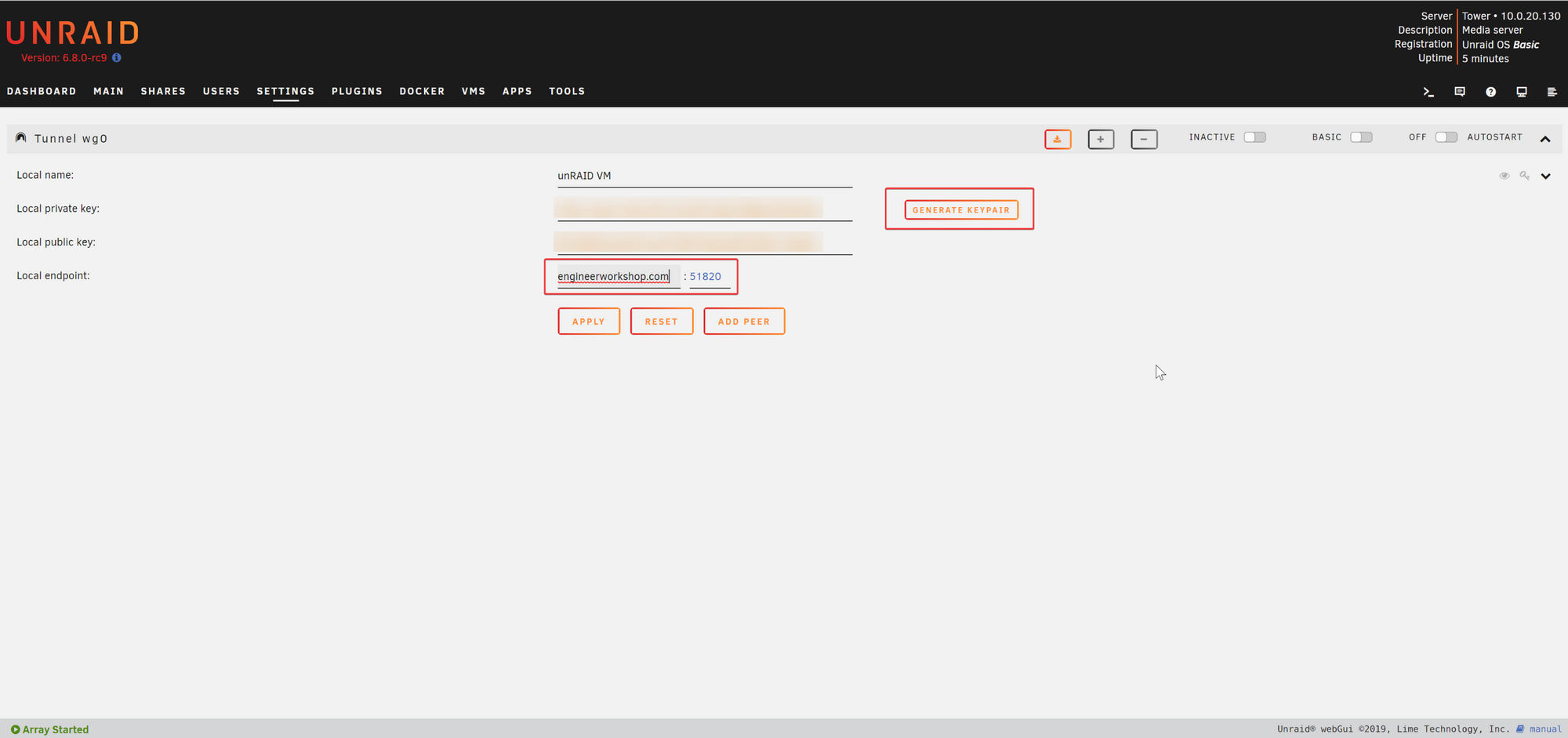Click the Version: 6.8.0-rc9 text

[64, 57]
